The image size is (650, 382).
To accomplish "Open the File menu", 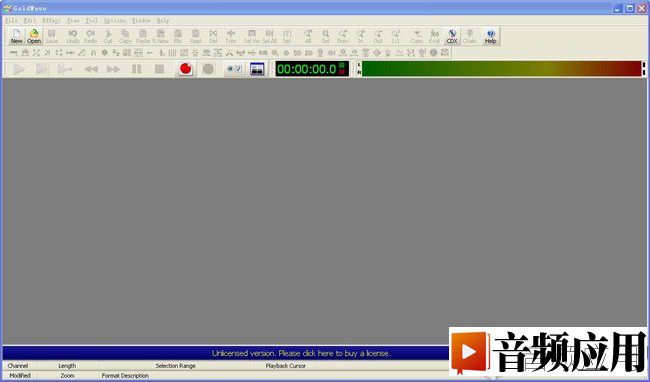I will click(x=11, y=20).
